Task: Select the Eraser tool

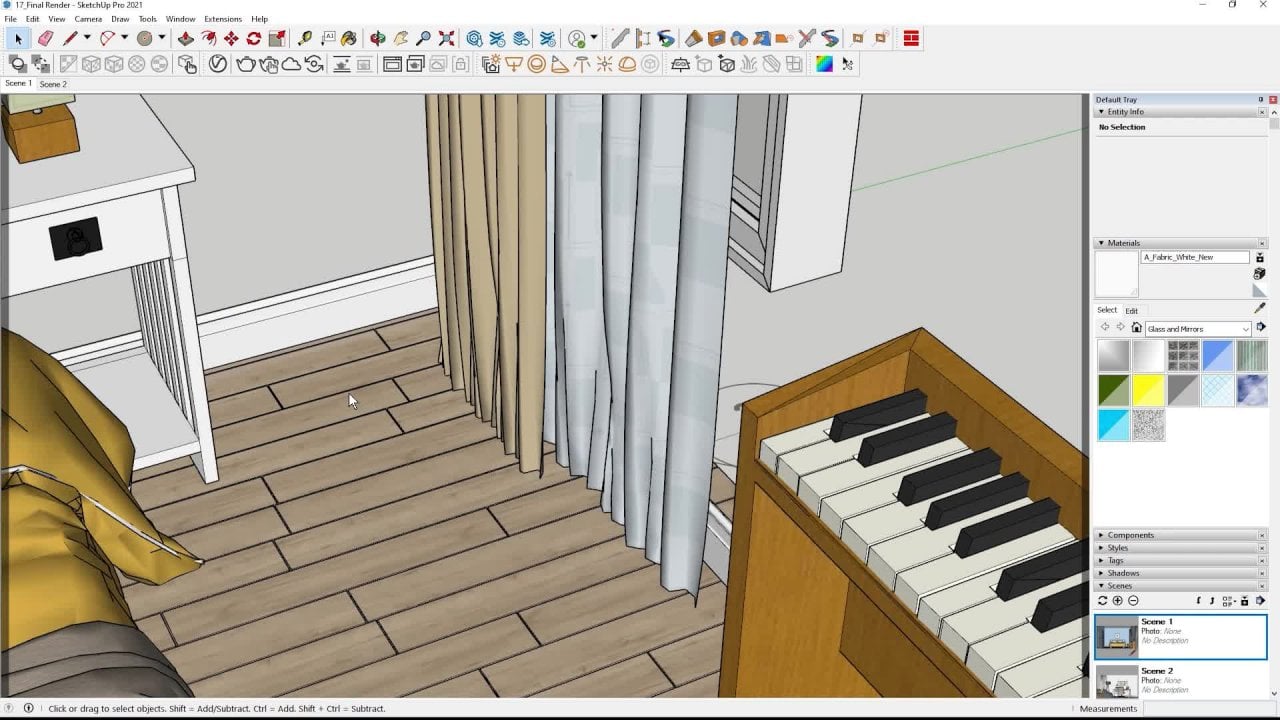Action: 45,39
